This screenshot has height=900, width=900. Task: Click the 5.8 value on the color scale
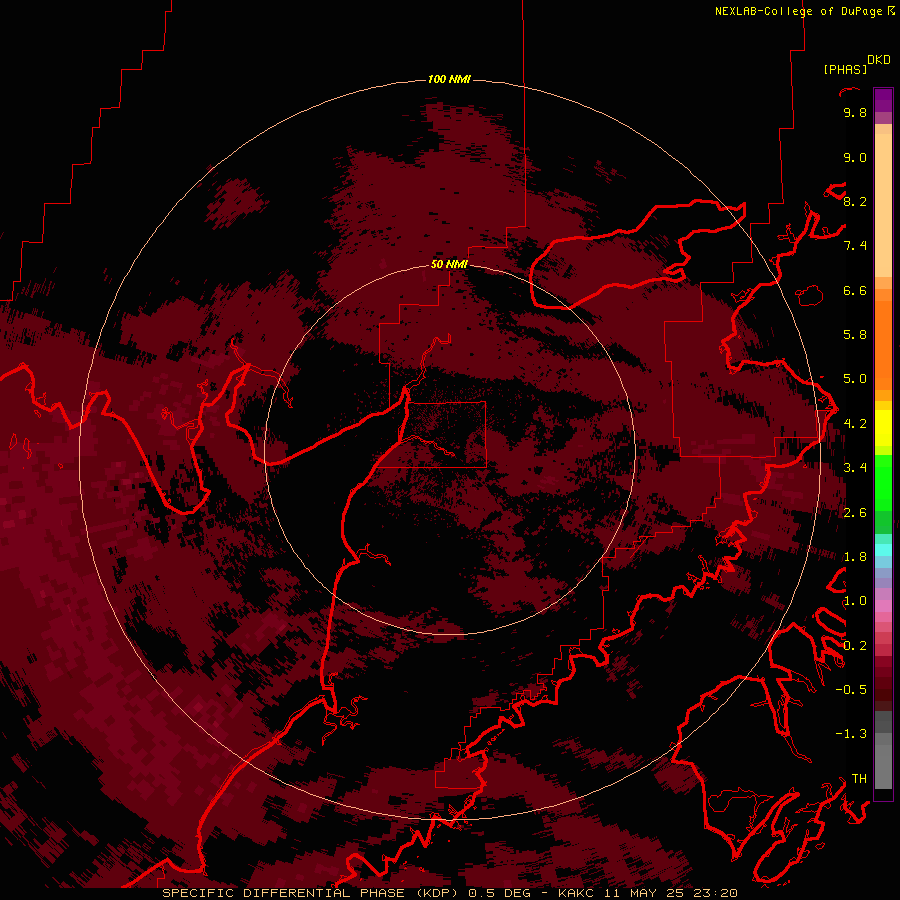click(x=855, y=335)
